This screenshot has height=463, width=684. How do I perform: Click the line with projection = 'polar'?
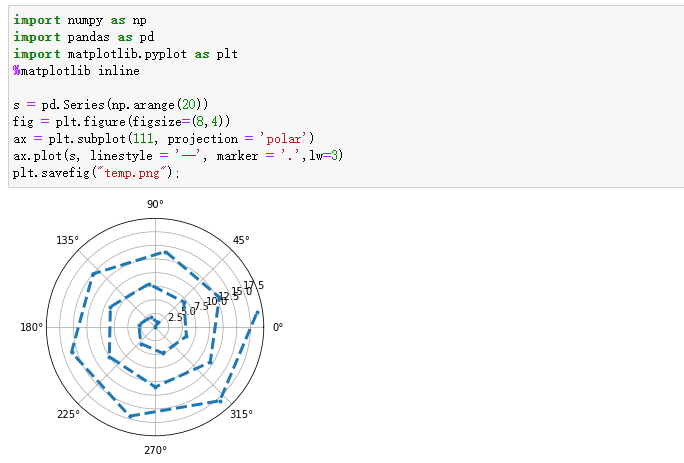click(x=164, y=139)
